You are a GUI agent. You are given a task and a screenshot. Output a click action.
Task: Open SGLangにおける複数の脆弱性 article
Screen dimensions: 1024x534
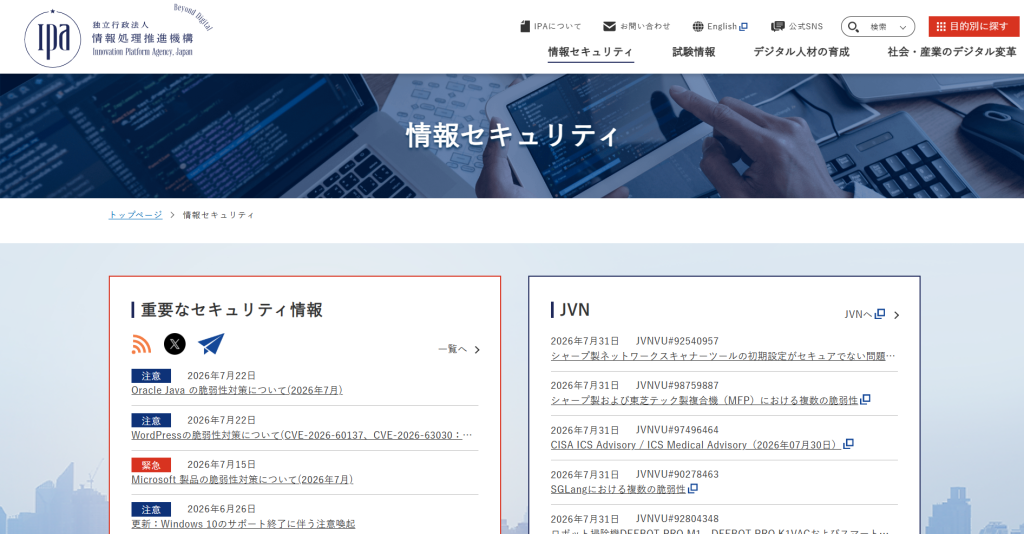click(618, 489)
